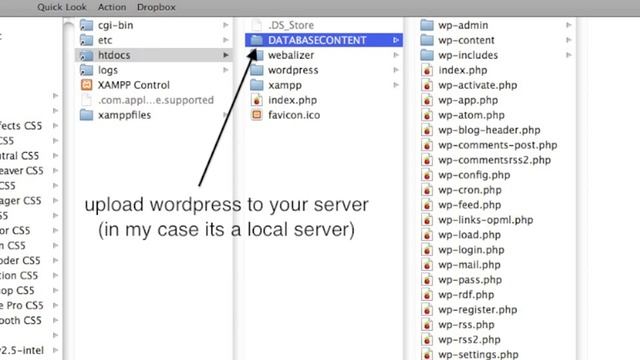
Task: Expand the wp-content folder arrow
Action: [x=569, y=40]
